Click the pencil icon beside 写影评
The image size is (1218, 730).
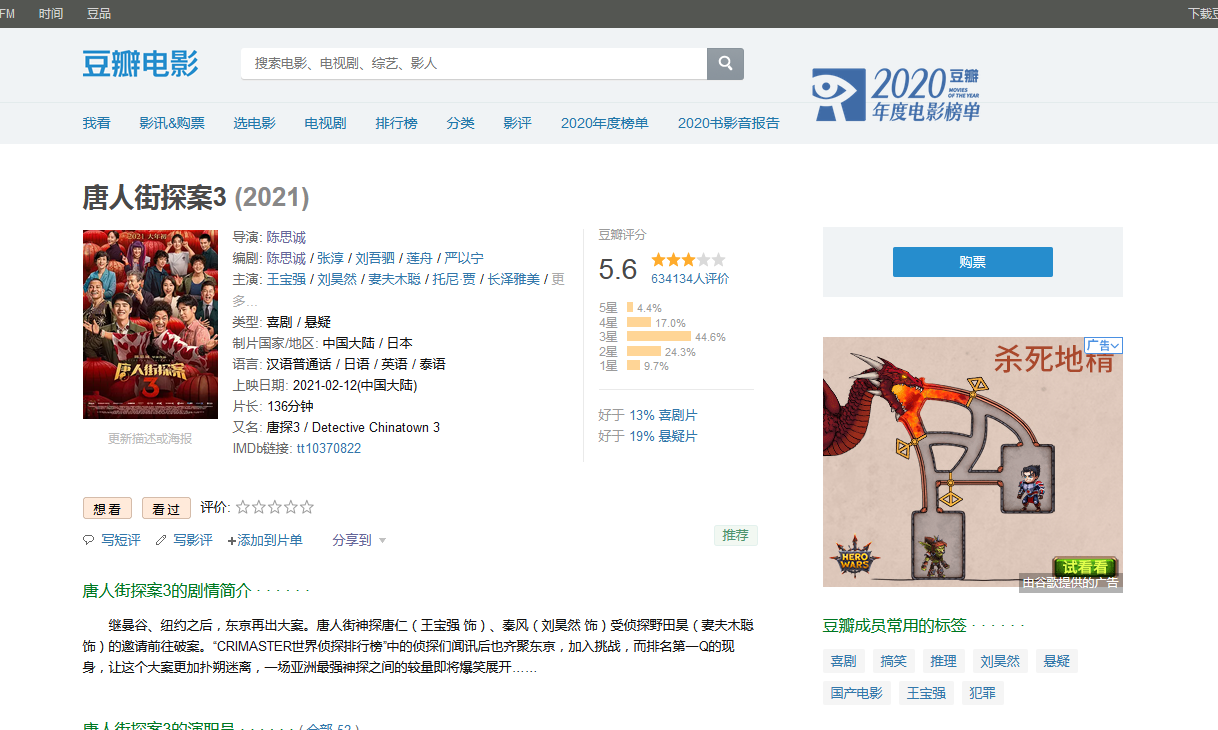click(160, 540)
